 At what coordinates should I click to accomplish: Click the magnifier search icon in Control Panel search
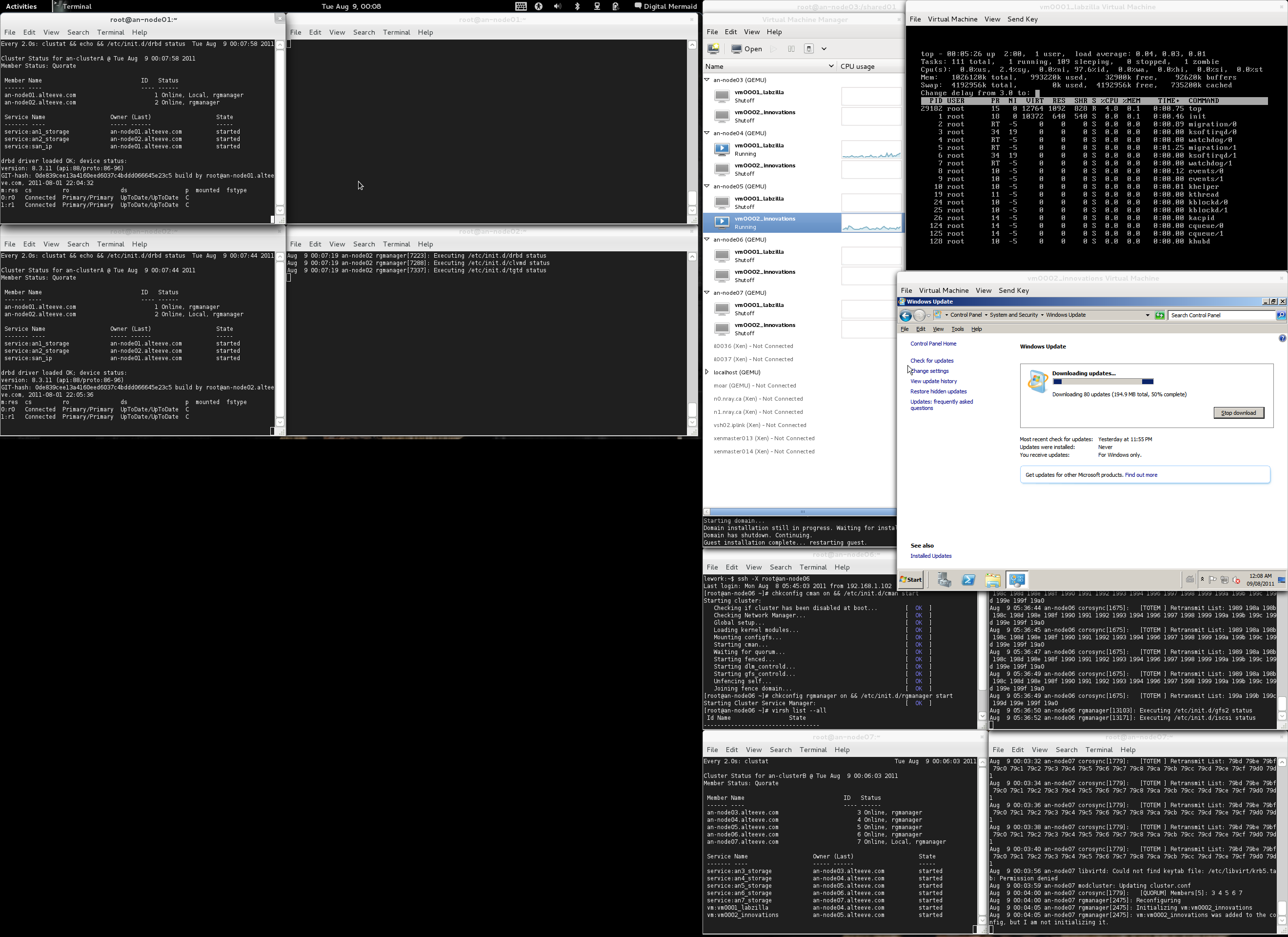click(1281, 315)
